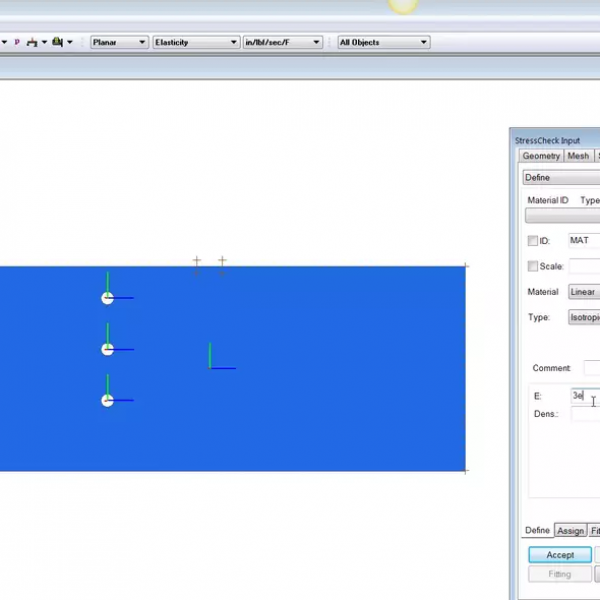This screenshot has height=600, width=600.
Task: Open the Type Isotropic dropdown
Action: (584, 317)
